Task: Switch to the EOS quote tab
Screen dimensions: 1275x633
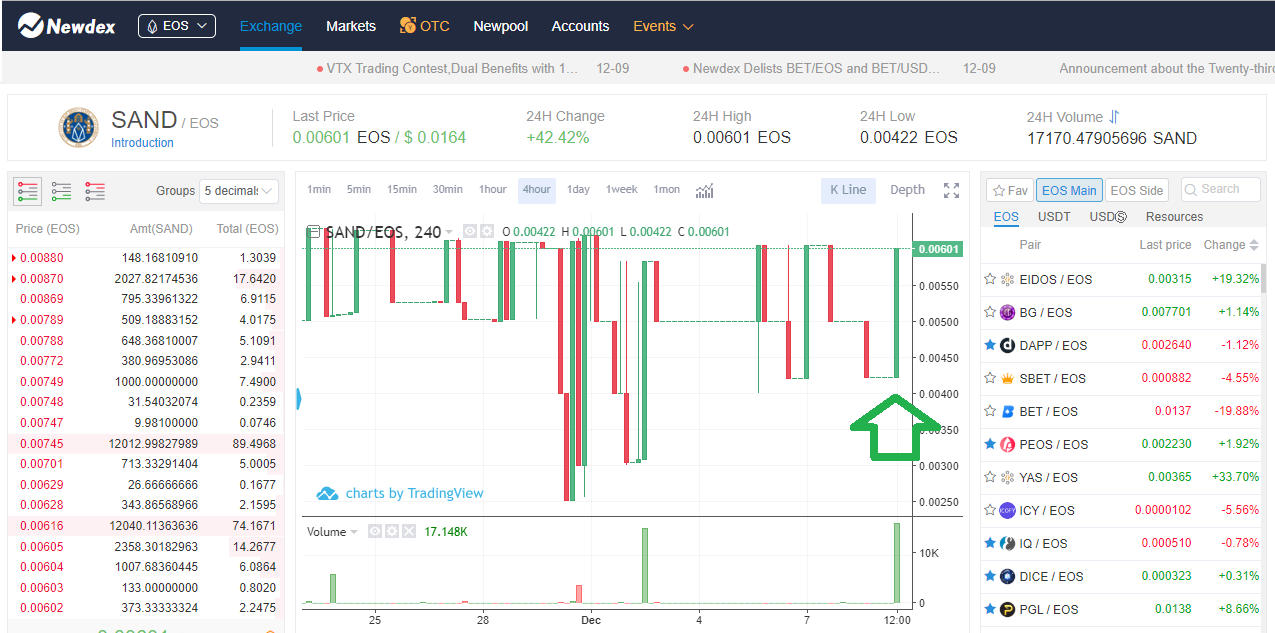Action: click(x=1006, y=216)
